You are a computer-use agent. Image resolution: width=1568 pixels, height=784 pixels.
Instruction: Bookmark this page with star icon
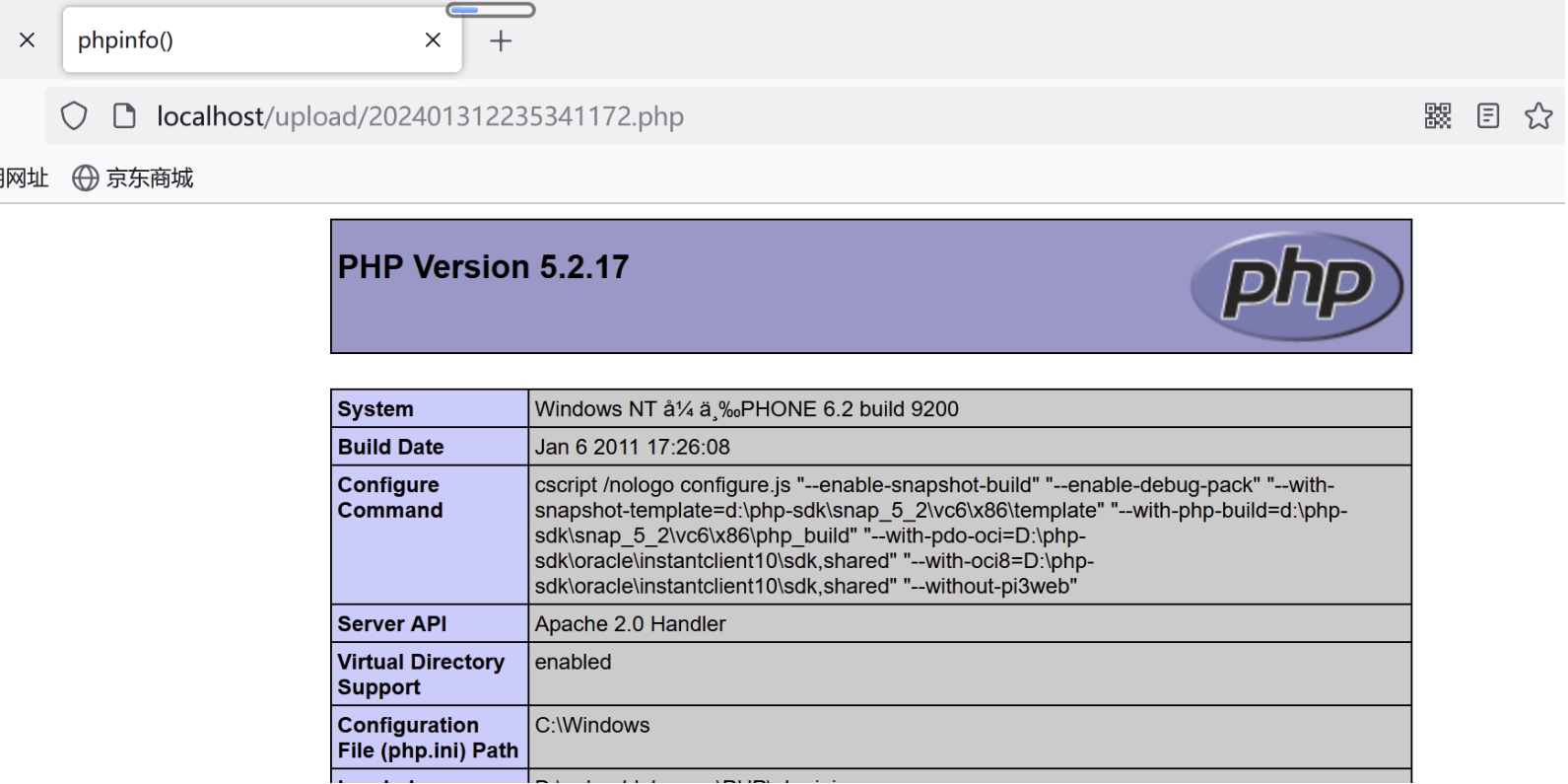coord(1538,116)
